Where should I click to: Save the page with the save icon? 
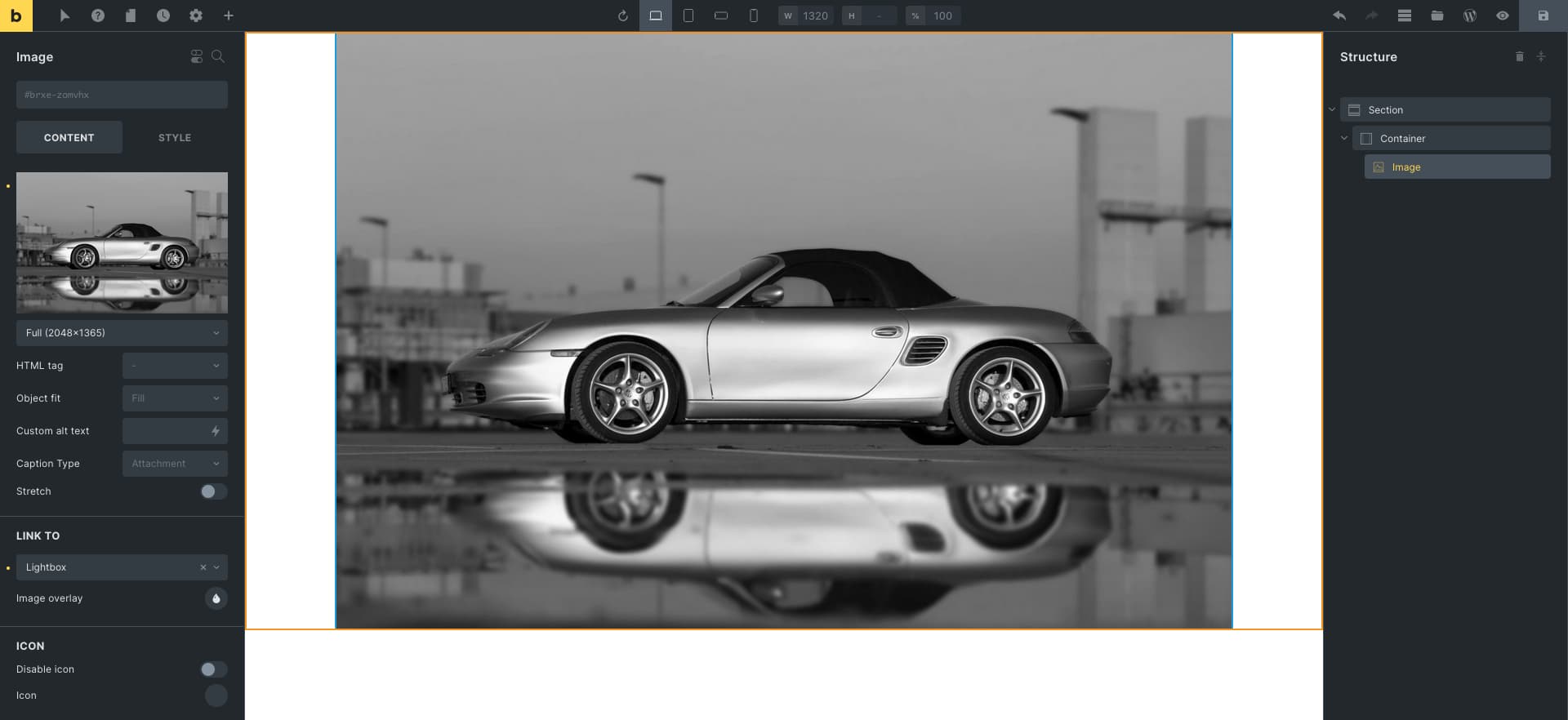pyautogui.click(x=1543, y=16)
